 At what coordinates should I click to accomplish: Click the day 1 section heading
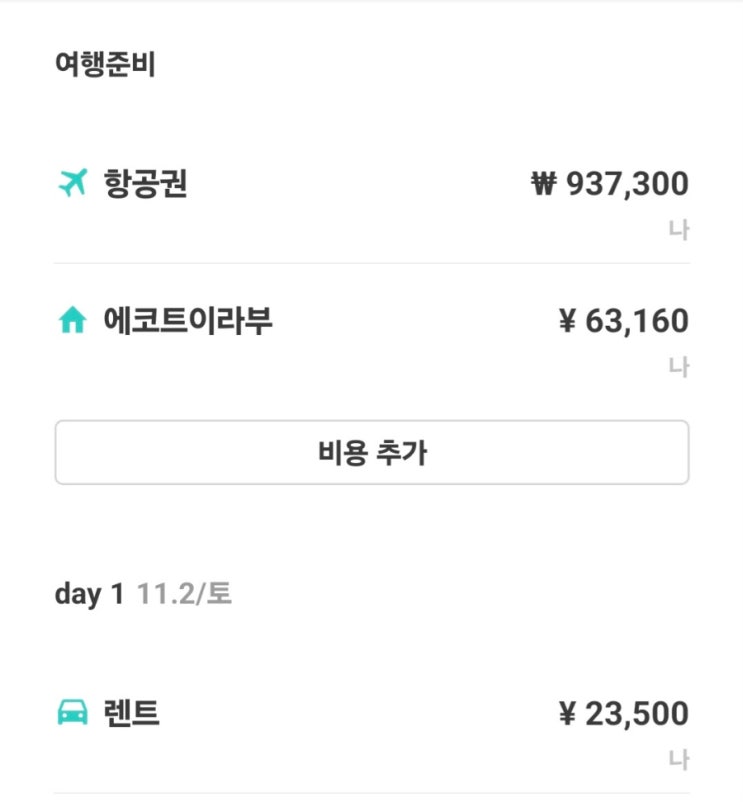[89, 594]
